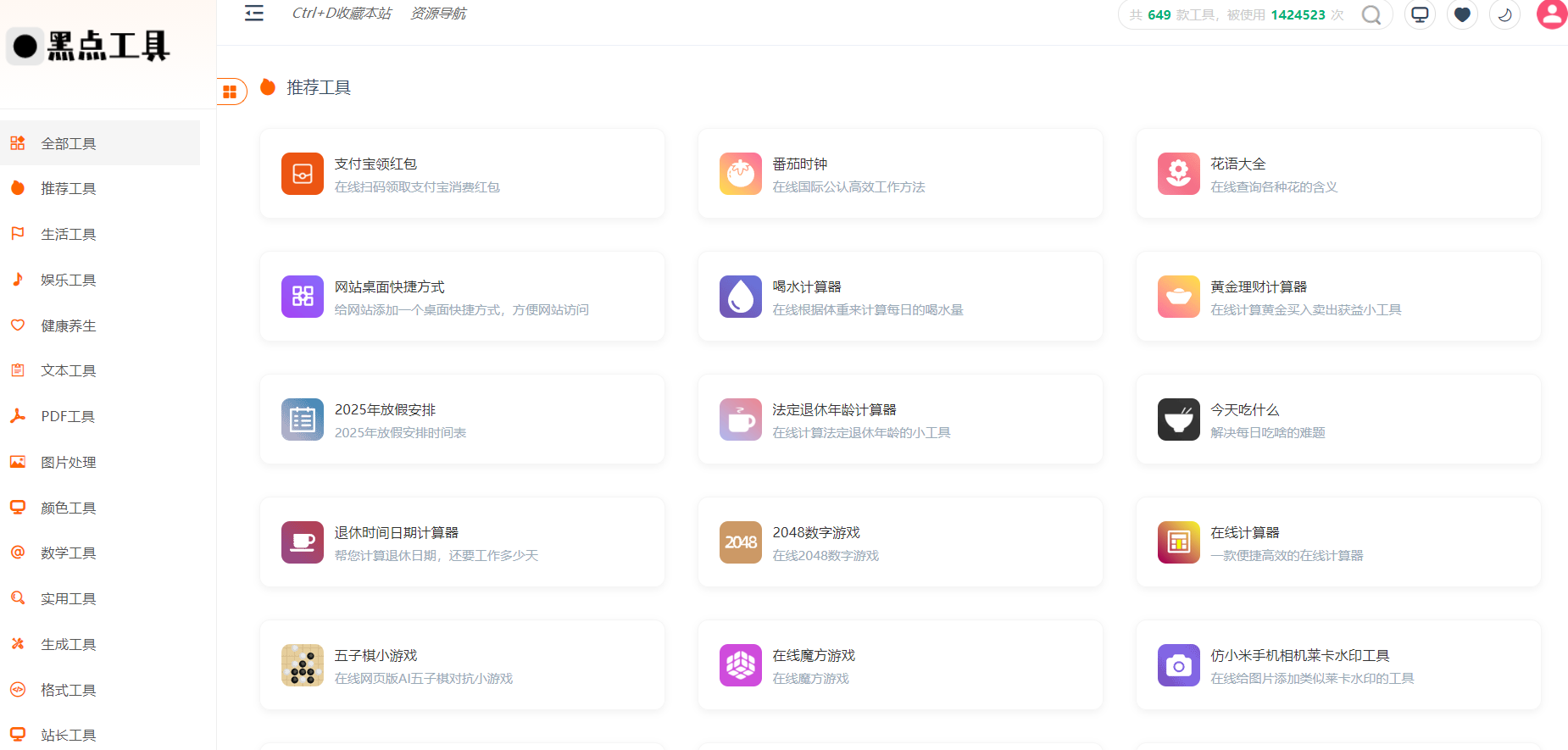The height and width of the screenshot is (750, 1568).
Task: Select 全部工具 in the sidebar
Action: (x=69, y=143)
